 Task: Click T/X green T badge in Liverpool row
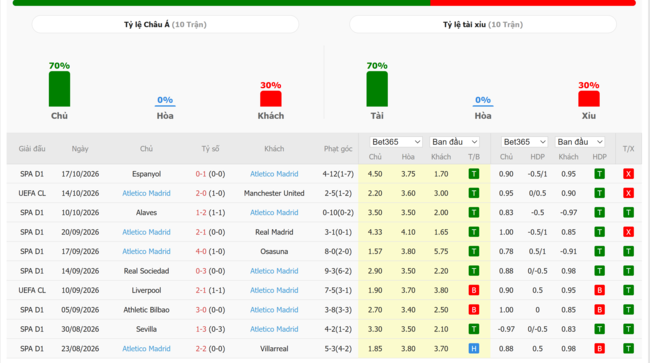pyautogui.click(x=628, y=290)
